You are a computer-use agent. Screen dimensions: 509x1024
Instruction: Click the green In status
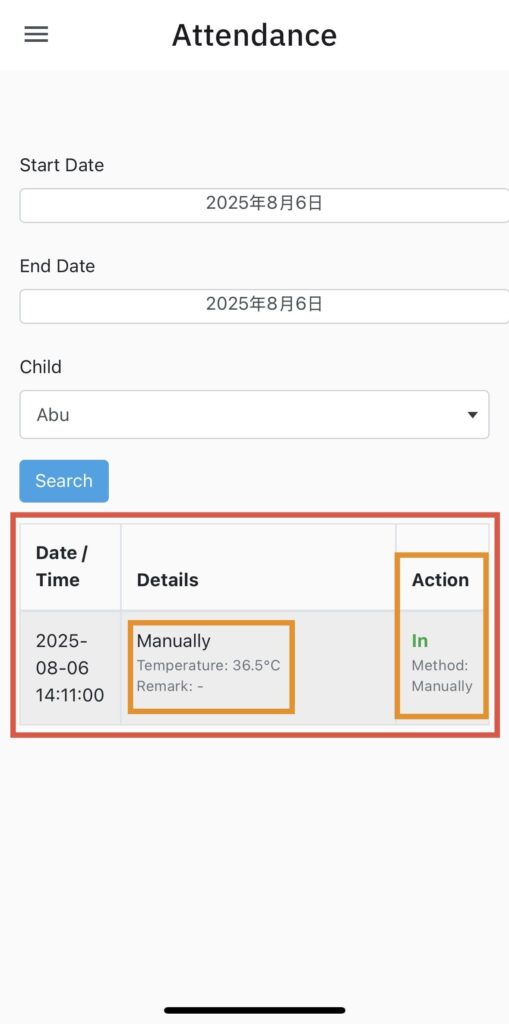419,641
